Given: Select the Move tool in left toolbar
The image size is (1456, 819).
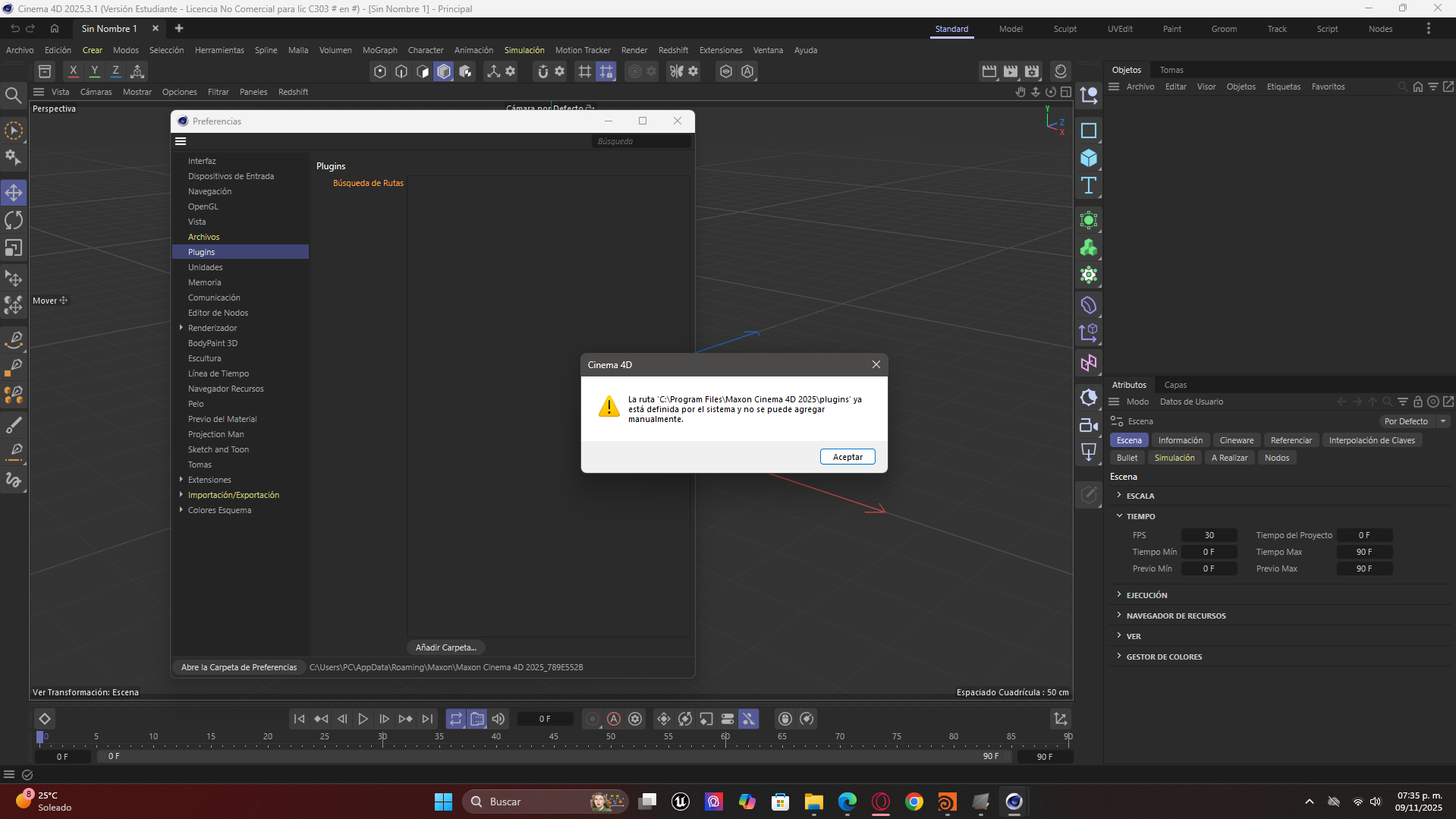Looking at the screenshot, I should pos(14,193).
